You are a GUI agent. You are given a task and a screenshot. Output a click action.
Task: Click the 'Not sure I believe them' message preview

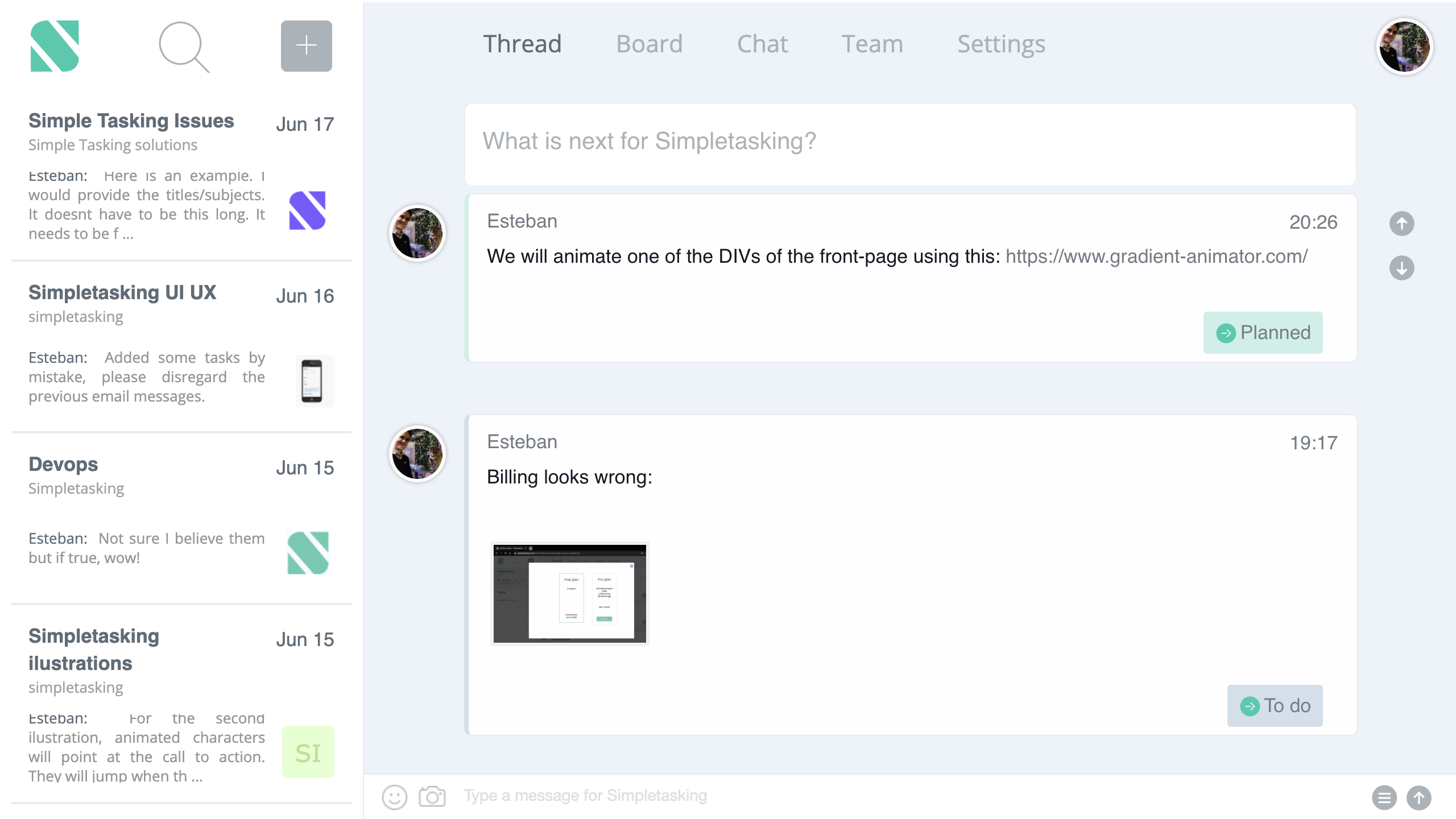click(146, 548)
